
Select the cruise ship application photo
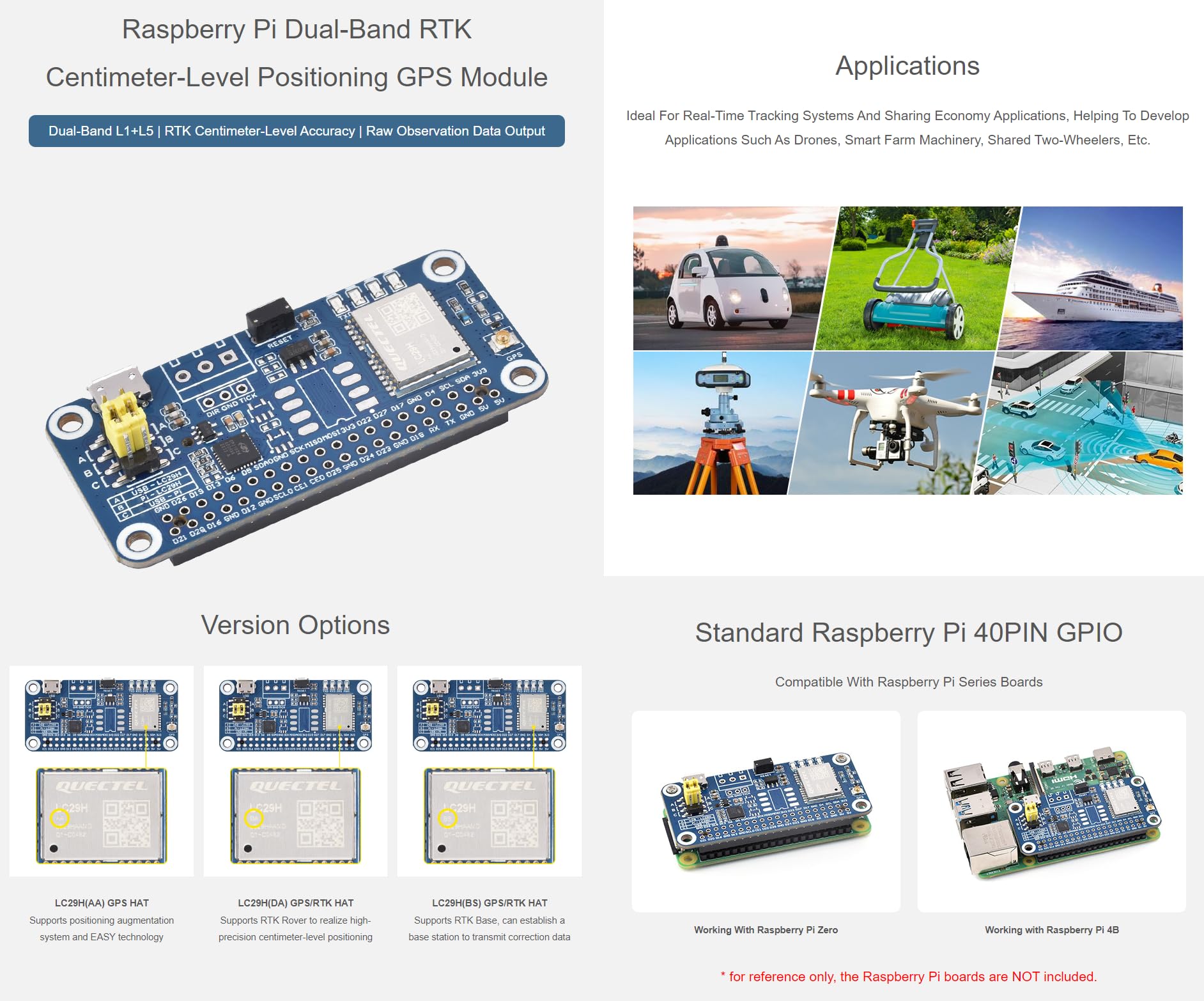pos(1094,278)
